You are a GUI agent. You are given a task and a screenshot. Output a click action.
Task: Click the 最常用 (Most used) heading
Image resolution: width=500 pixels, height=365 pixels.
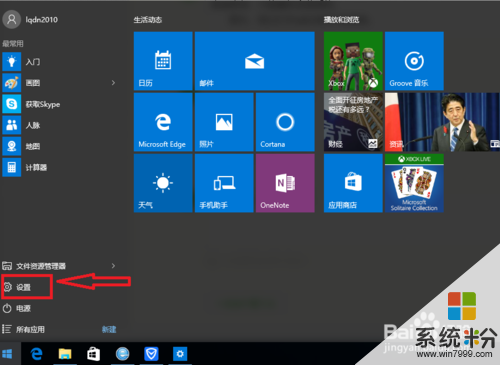click(x=13, y=44)
